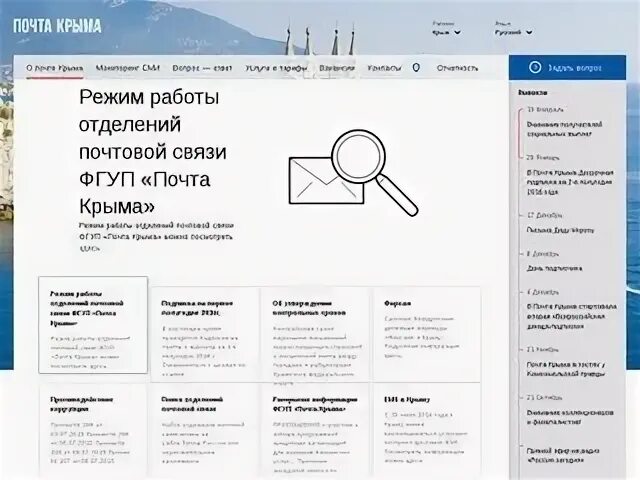Viewport: 640px width, 480px height.
Task: Click the question icon in Задать вопрос
Action: coord(535,67)
